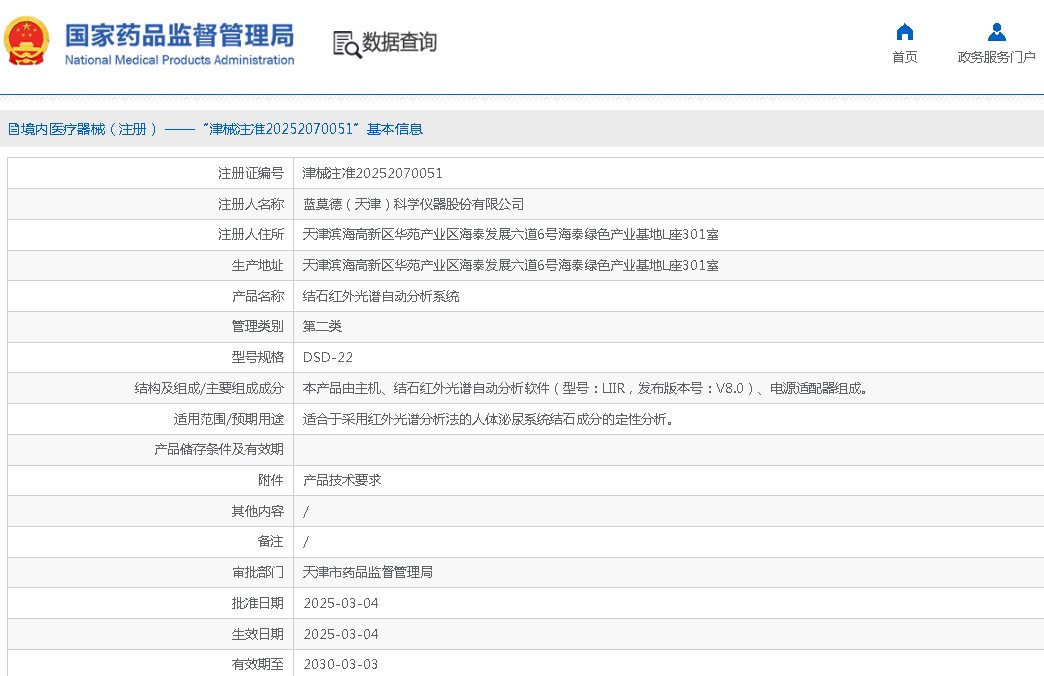Click the 政务服务门户 person icon
The width and height of the screenshot is (1044, 676).
pyautogui.click(x=996, y=31)
